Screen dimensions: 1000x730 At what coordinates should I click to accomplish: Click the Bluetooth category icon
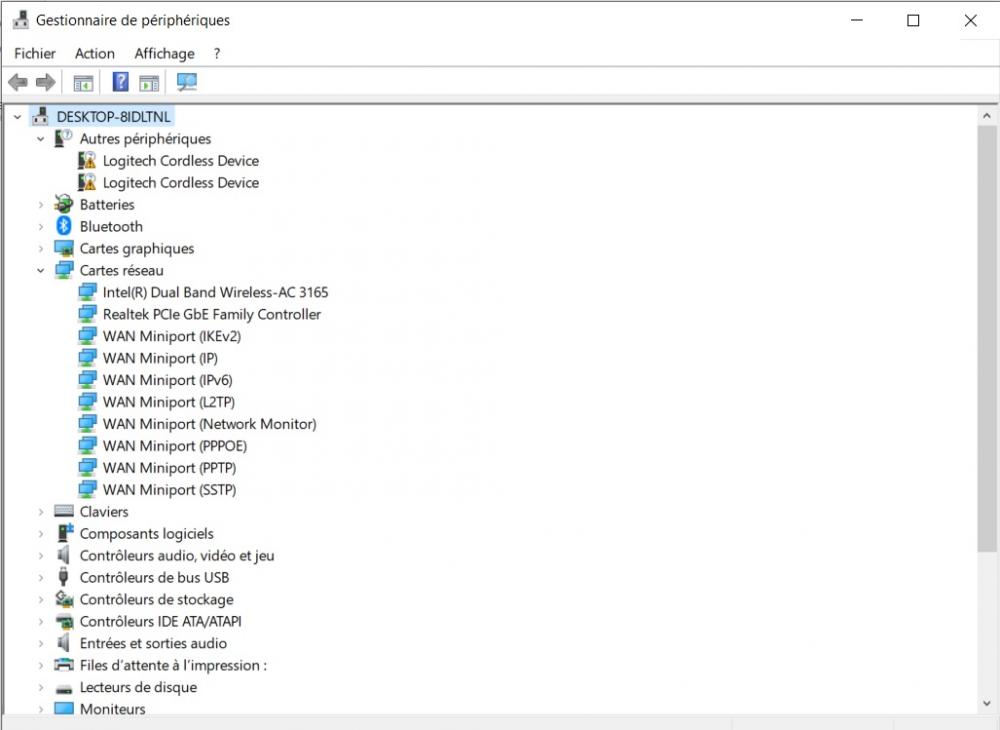[64, 227]
